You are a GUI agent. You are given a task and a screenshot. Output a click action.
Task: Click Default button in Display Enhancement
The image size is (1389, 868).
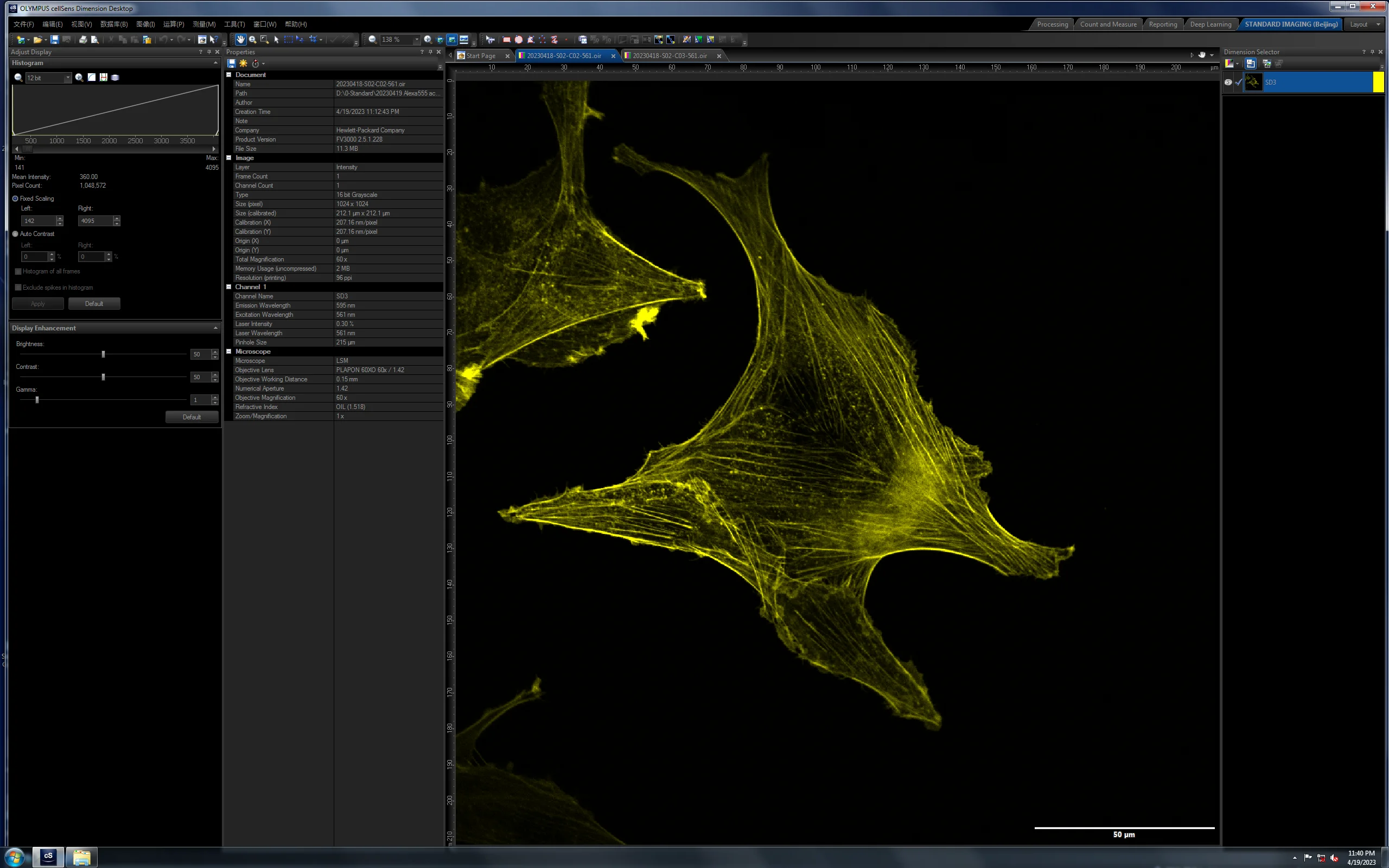(x=192, y=417)
